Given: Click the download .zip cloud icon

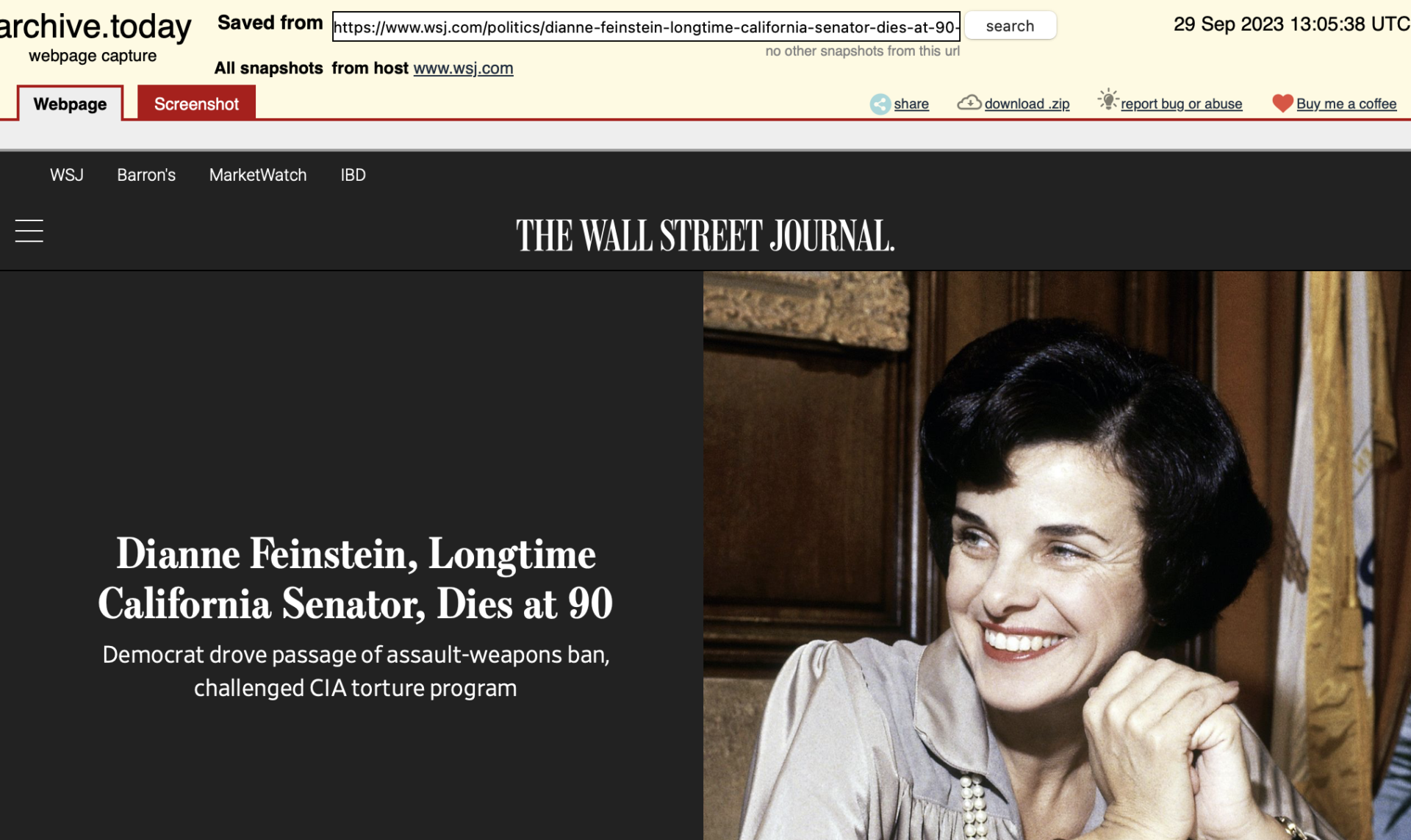Looking at the screenshot, I should coord(969,103).
